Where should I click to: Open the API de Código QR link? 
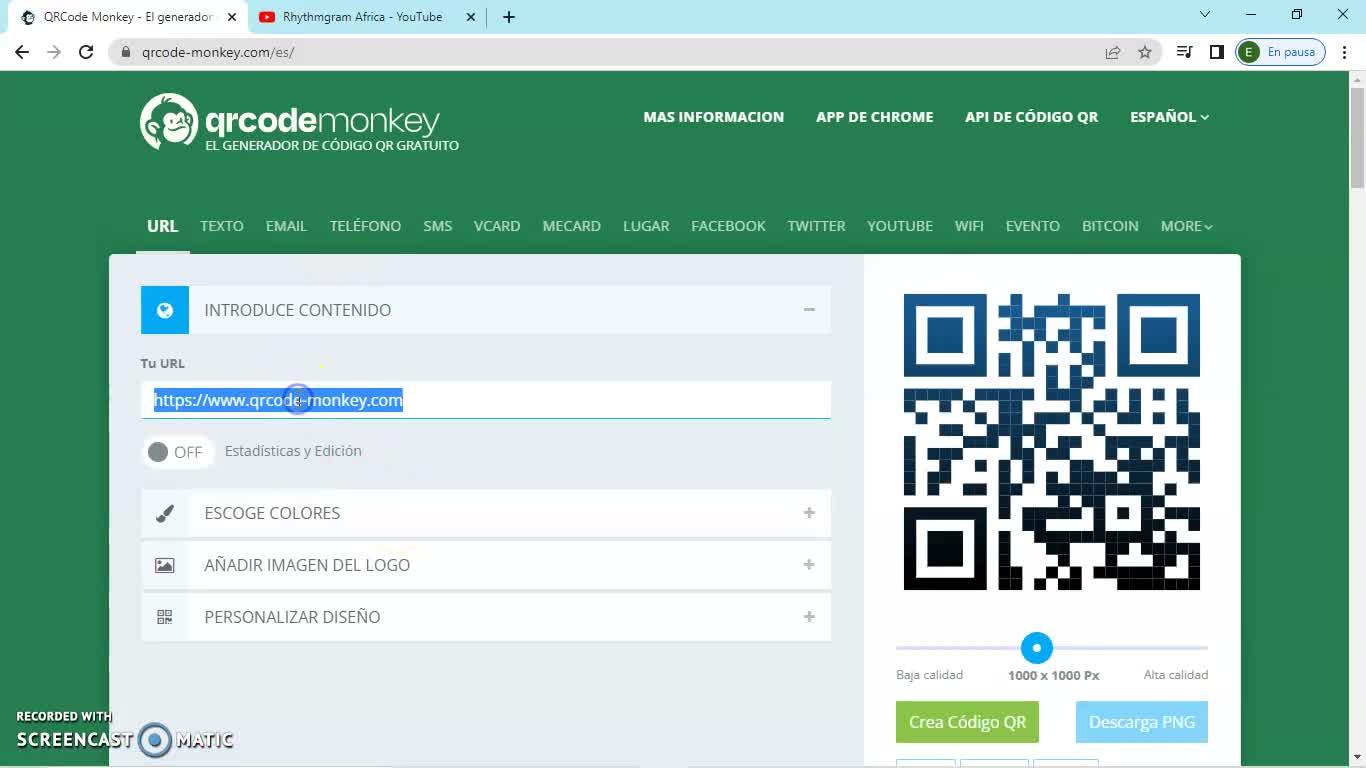(1032, 117)
